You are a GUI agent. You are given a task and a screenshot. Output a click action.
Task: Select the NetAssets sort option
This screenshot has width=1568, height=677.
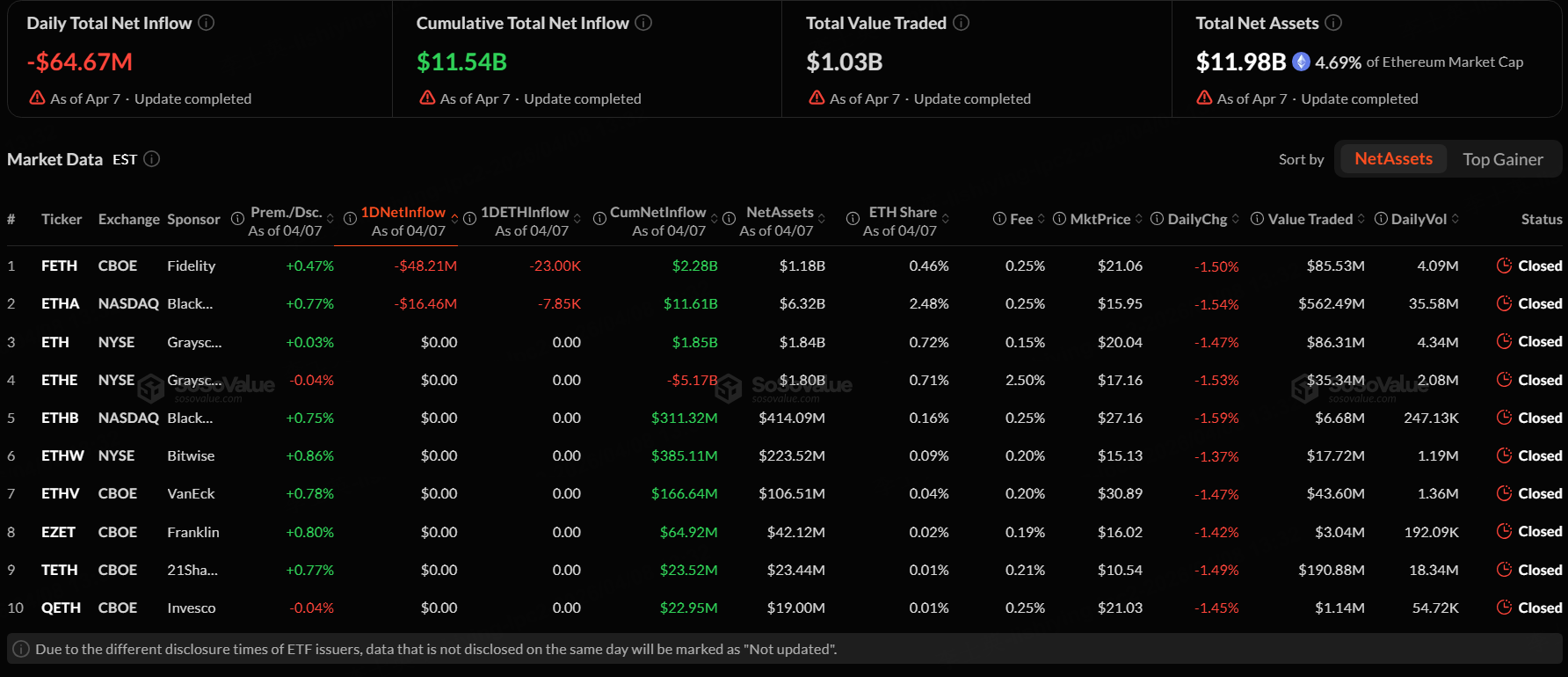click(x=1392, y=159)
